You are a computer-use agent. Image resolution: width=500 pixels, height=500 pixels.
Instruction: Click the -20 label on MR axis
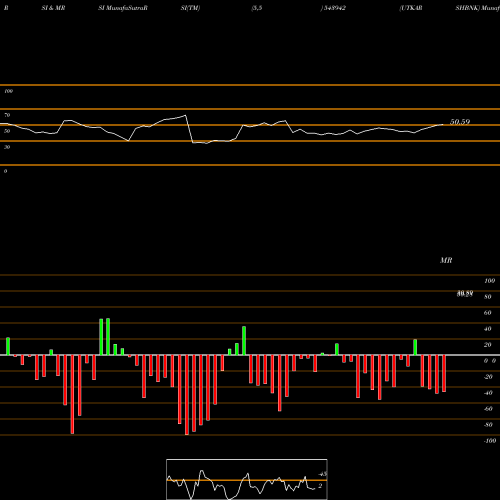[488, 377]
